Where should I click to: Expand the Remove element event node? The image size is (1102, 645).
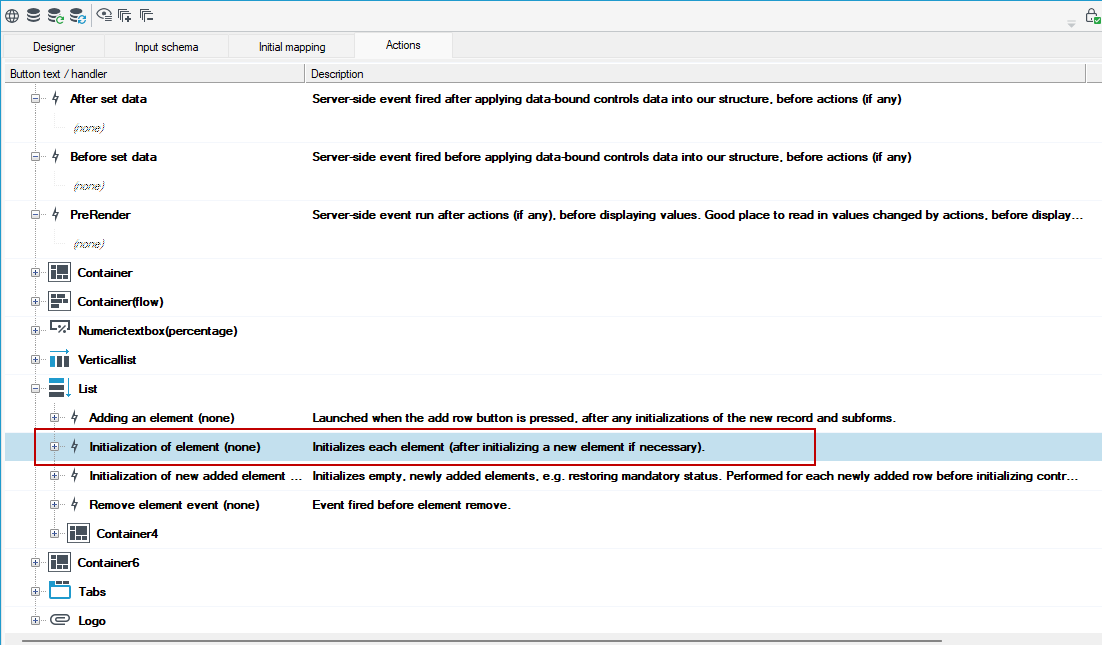[54, 504]
